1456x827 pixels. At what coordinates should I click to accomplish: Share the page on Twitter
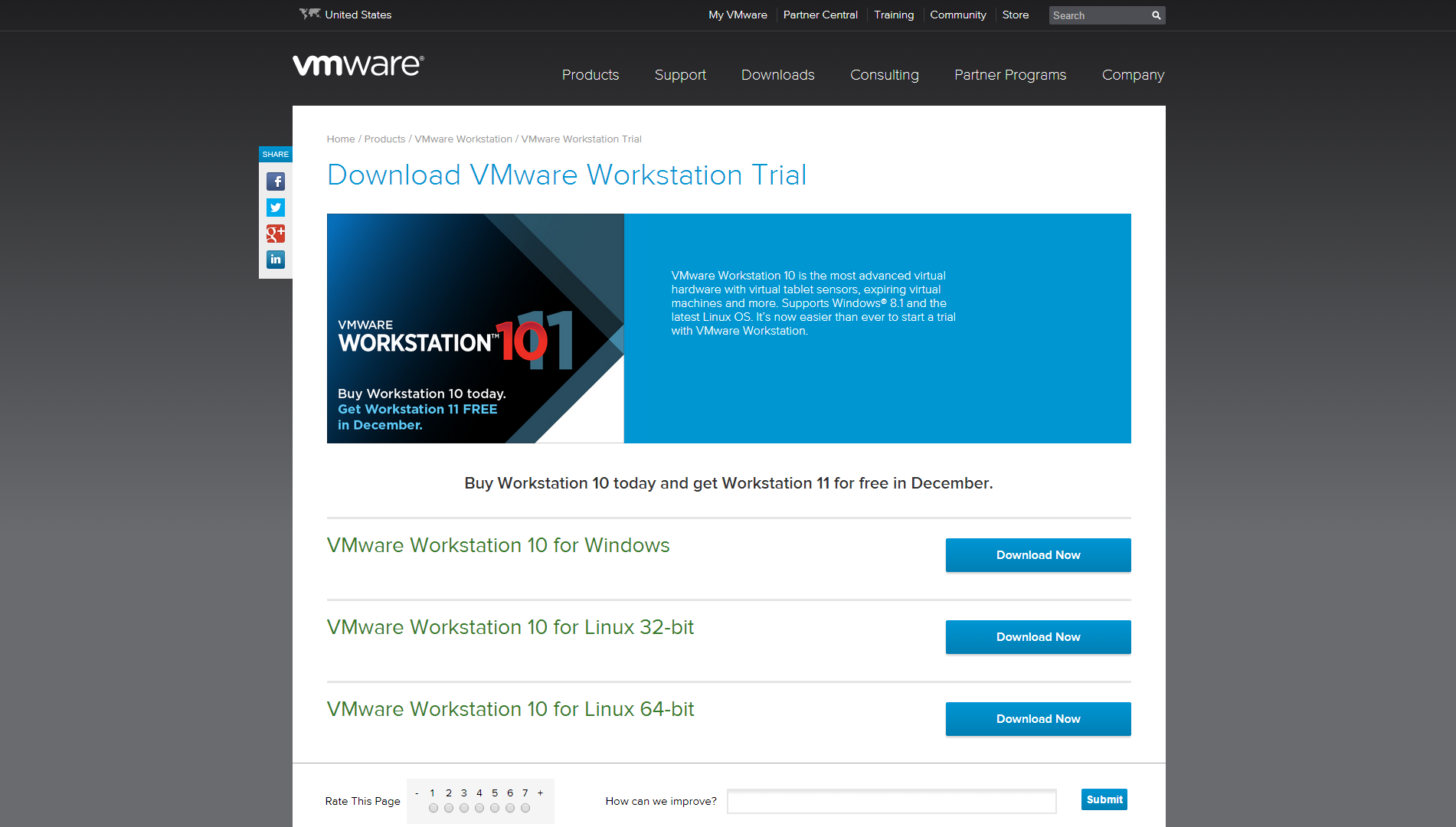276,208
